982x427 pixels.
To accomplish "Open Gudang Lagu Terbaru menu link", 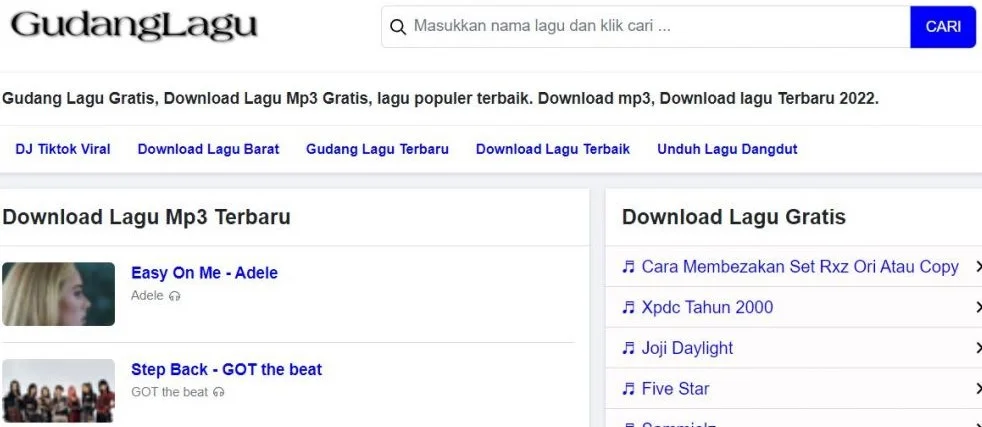I will (377, 149).
